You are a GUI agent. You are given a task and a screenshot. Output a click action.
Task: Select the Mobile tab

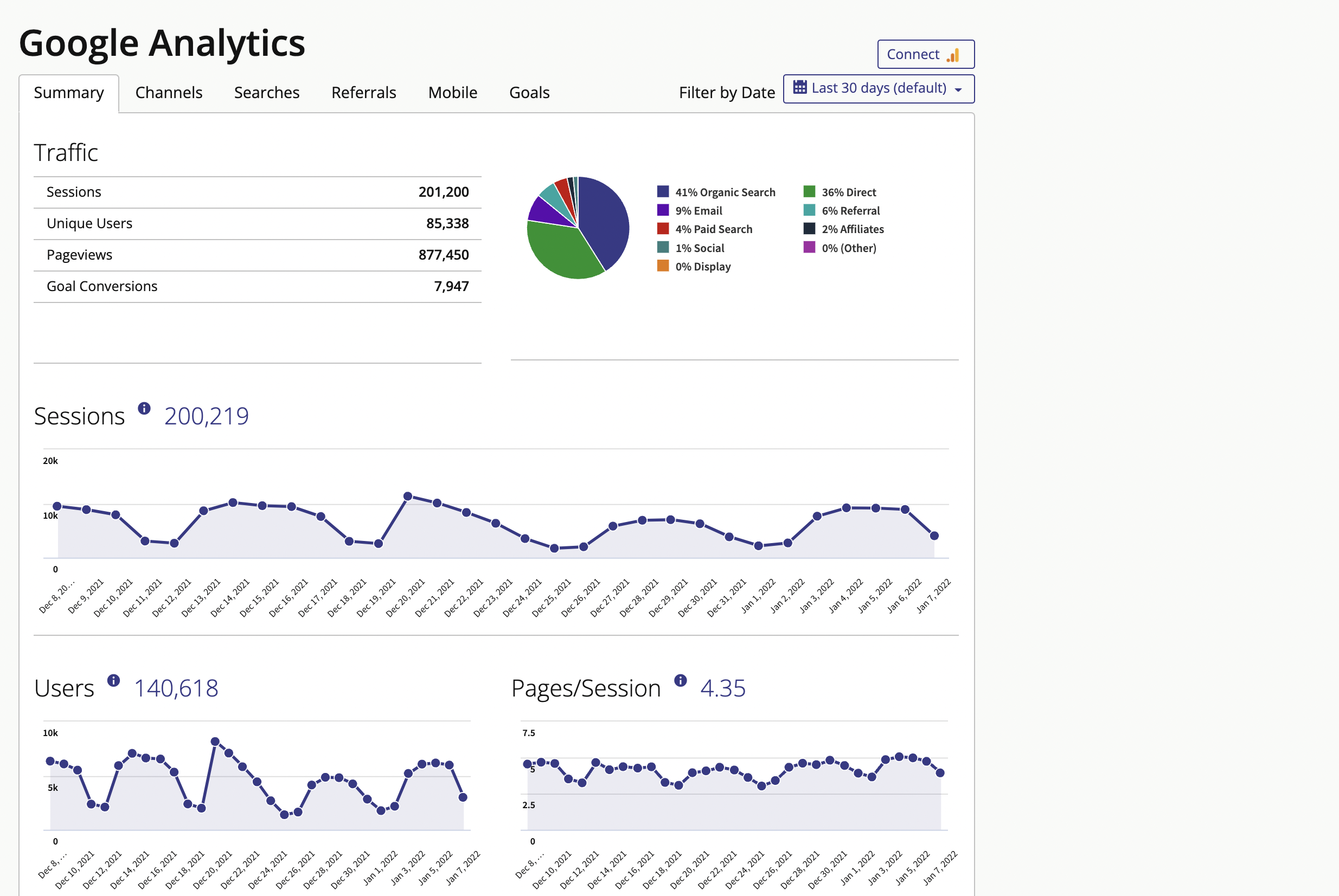click(453, 93)
